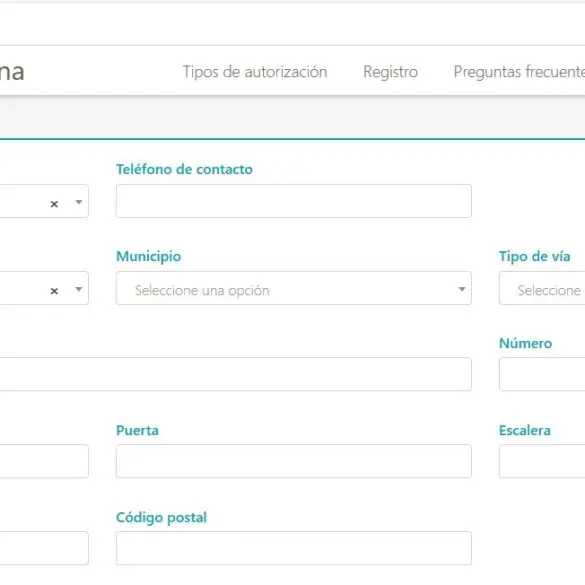Image resolution: width=585 pixels, height=585 pixels.
Task: Clear the selection left of Teléfono de contacto
Action: click(54, 204)
